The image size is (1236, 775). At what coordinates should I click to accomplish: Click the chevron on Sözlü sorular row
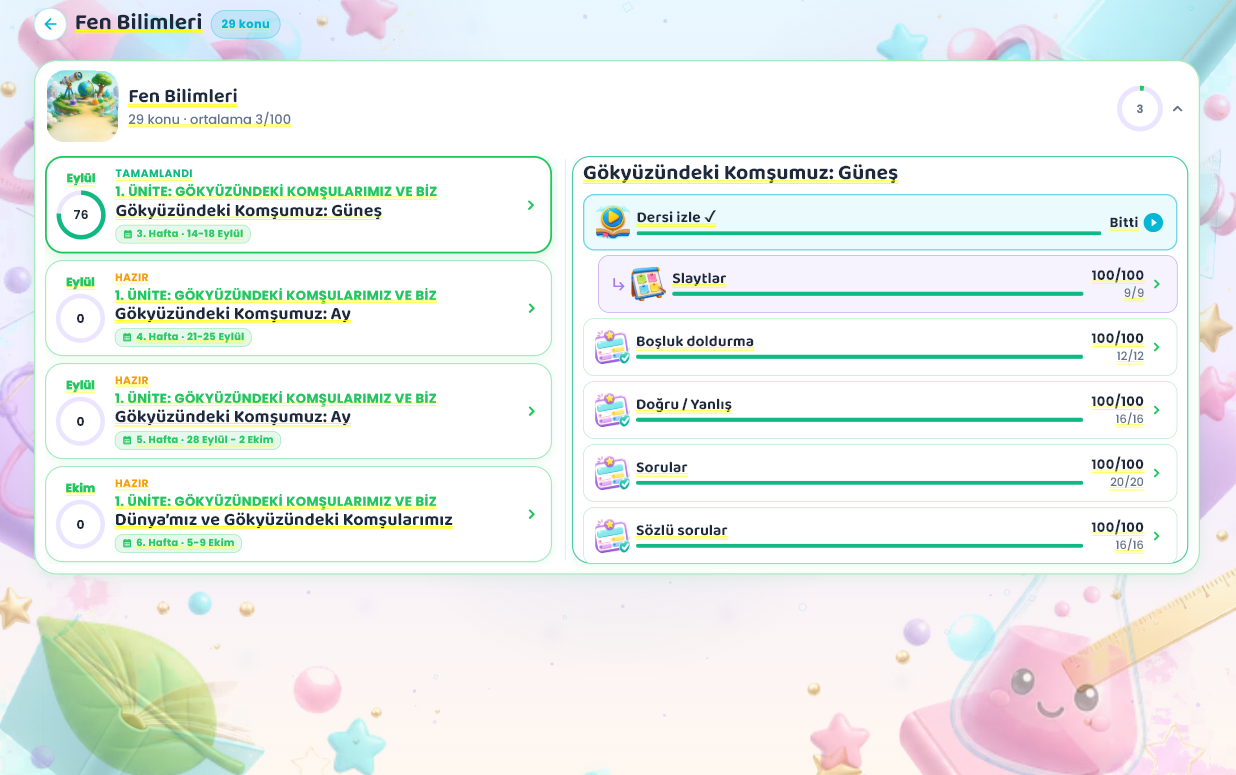pyautogui.click(x=1157, y=536)
